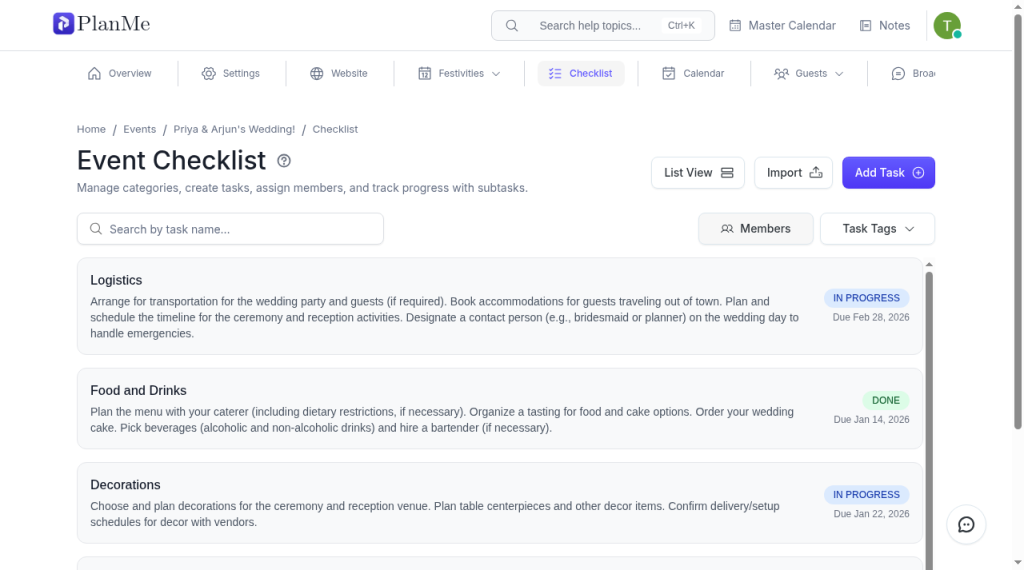The image size is (1024, 570).
Task: Click the page vertical scrollbar
Action: tap(1017, 222)
